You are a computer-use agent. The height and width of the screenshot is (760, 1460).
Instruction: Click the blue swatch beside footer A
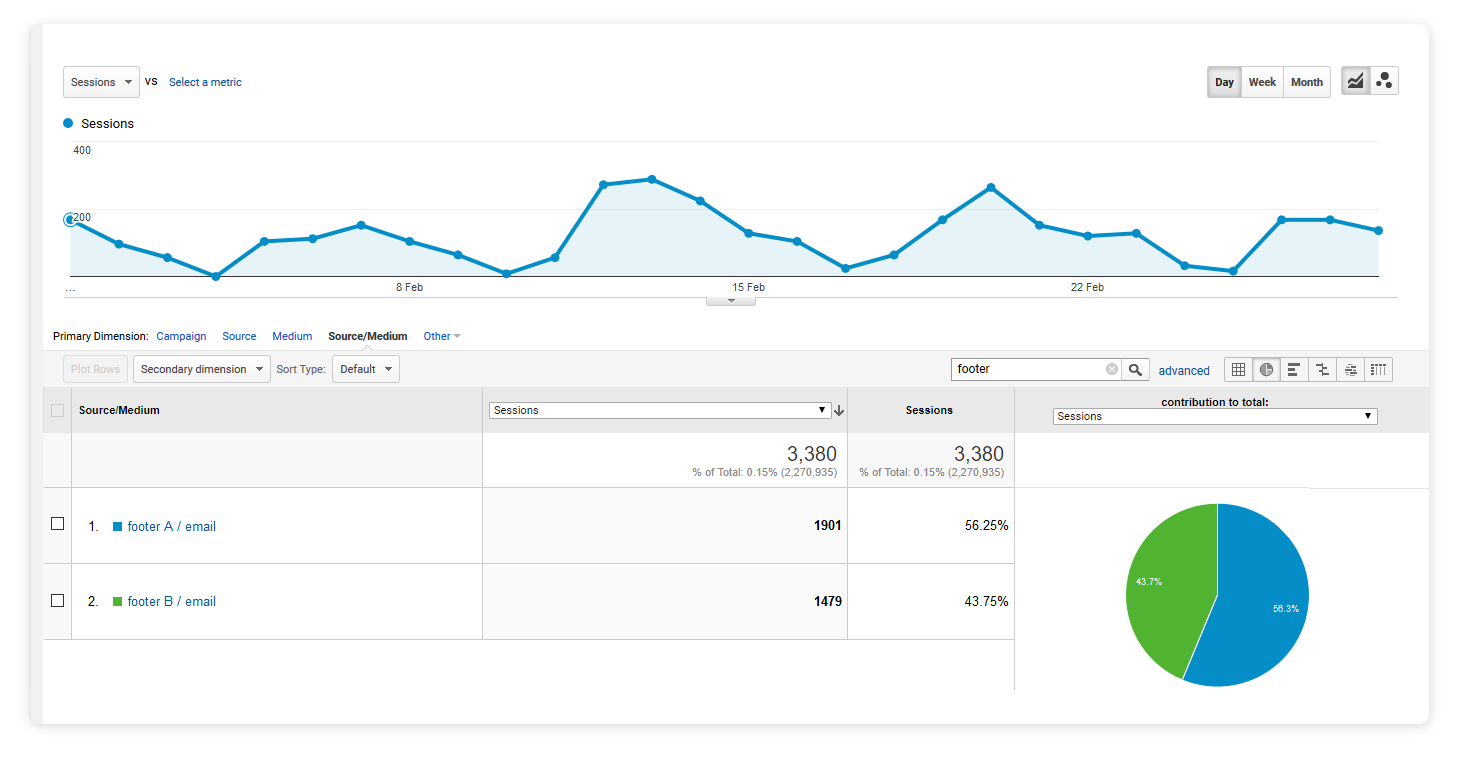tap(118, 526)
